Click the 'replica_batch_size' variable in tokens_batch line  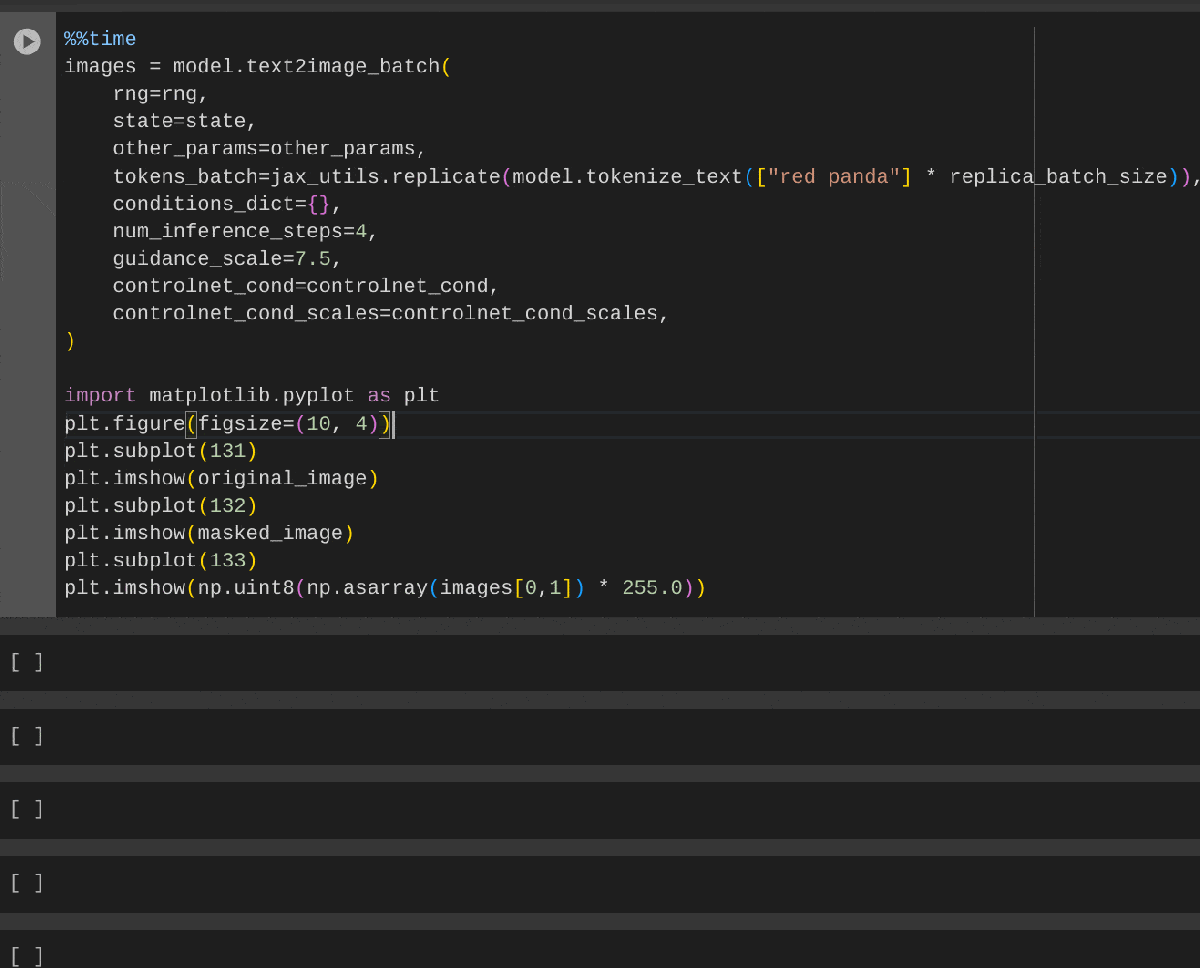(1058, 177)
